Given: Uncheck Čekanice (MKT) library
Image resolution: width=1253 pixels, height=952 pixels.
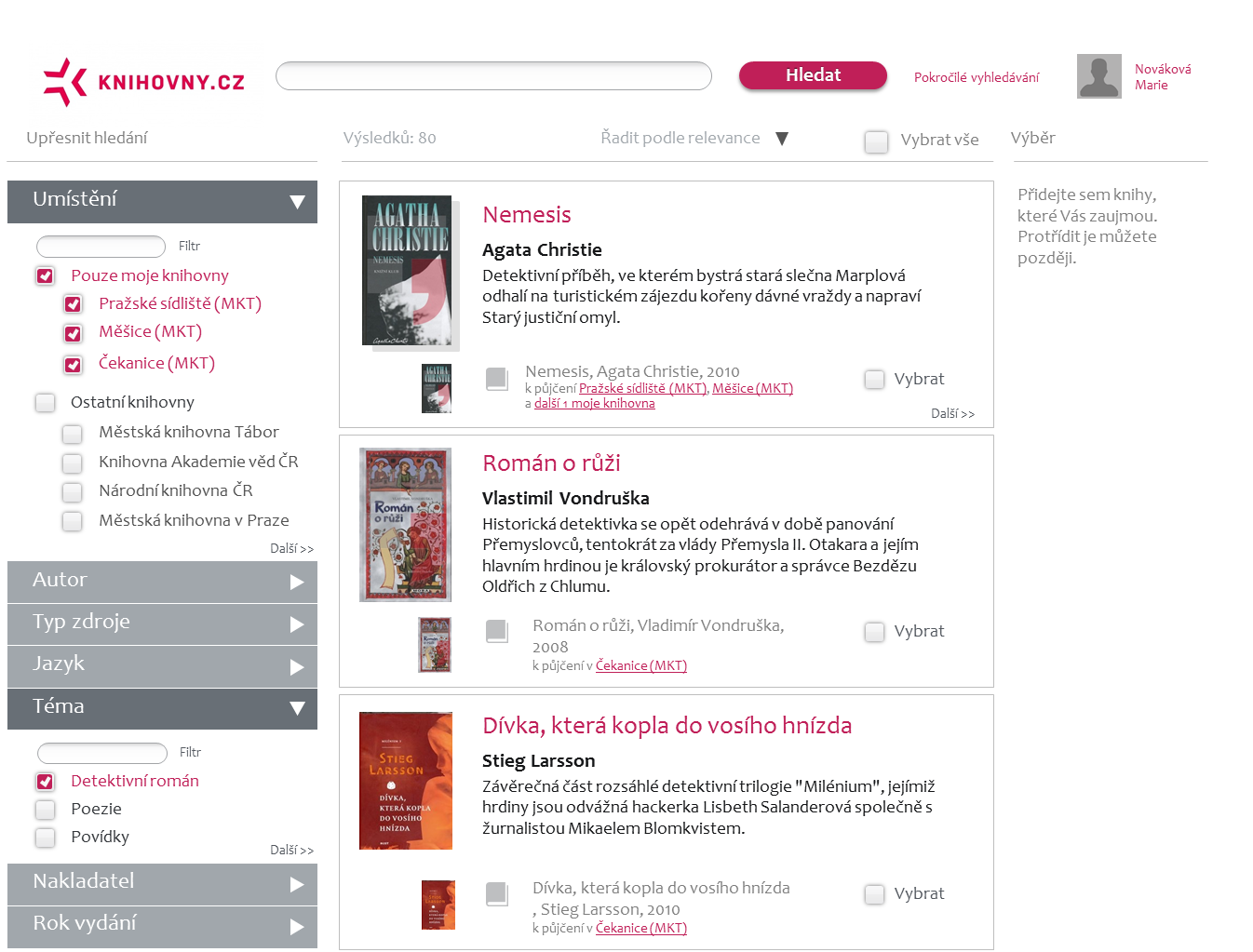Looking at the screenshot, I should tap(73, 365).
